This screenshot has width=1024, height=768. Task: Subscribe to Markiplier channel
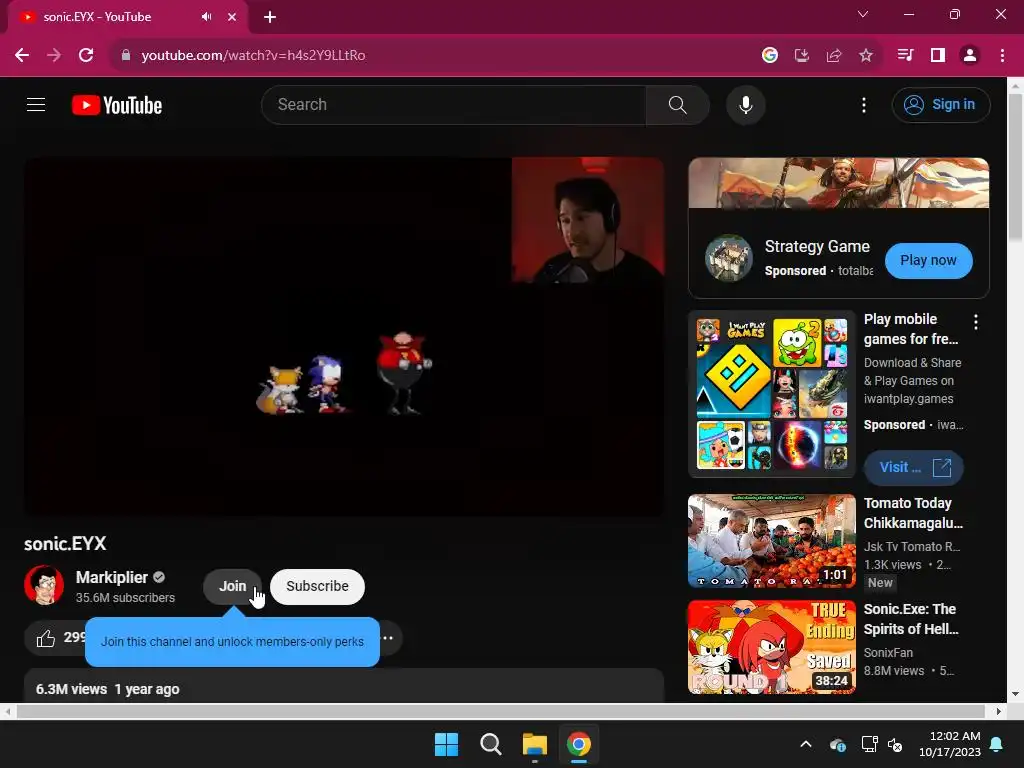[x=317, y=586]
